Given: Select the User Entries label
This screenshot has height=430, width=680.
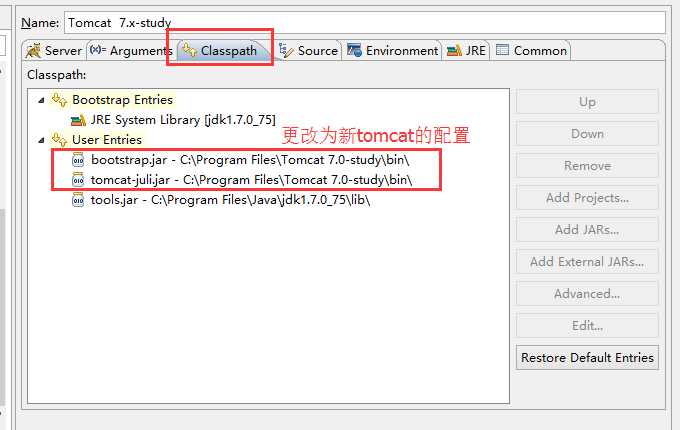Looking at the screenshot, I should (107, 140).
